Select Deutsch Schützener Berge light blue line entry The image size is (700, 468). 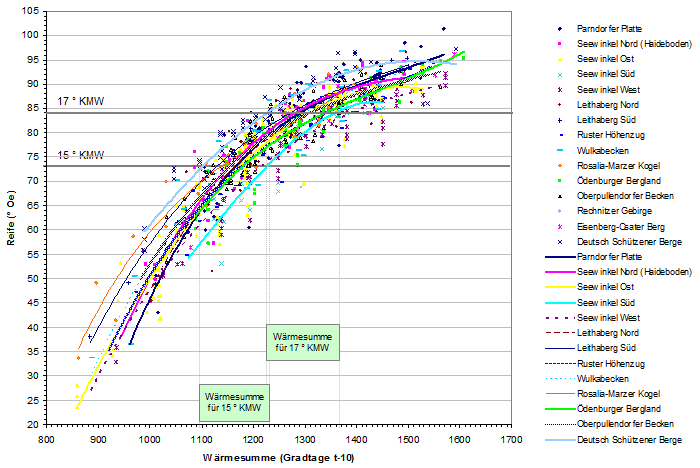click(x=614, y=440)
